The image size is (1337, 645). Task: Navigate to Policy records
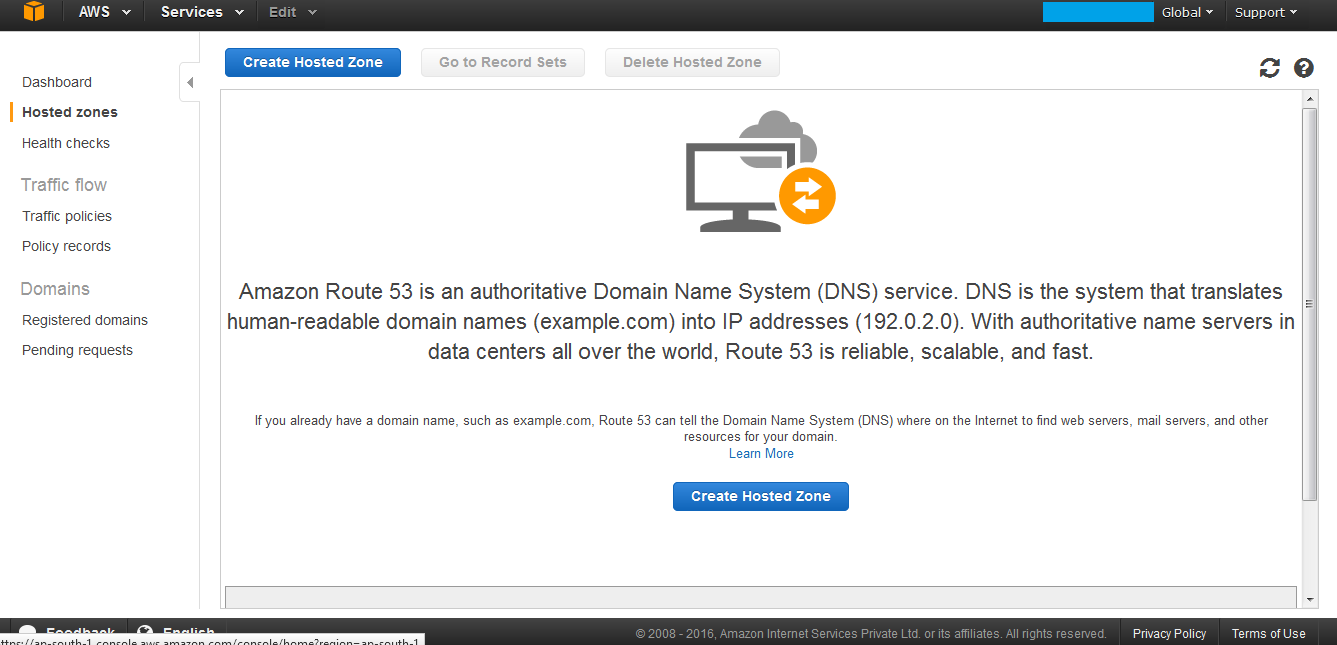66,246
